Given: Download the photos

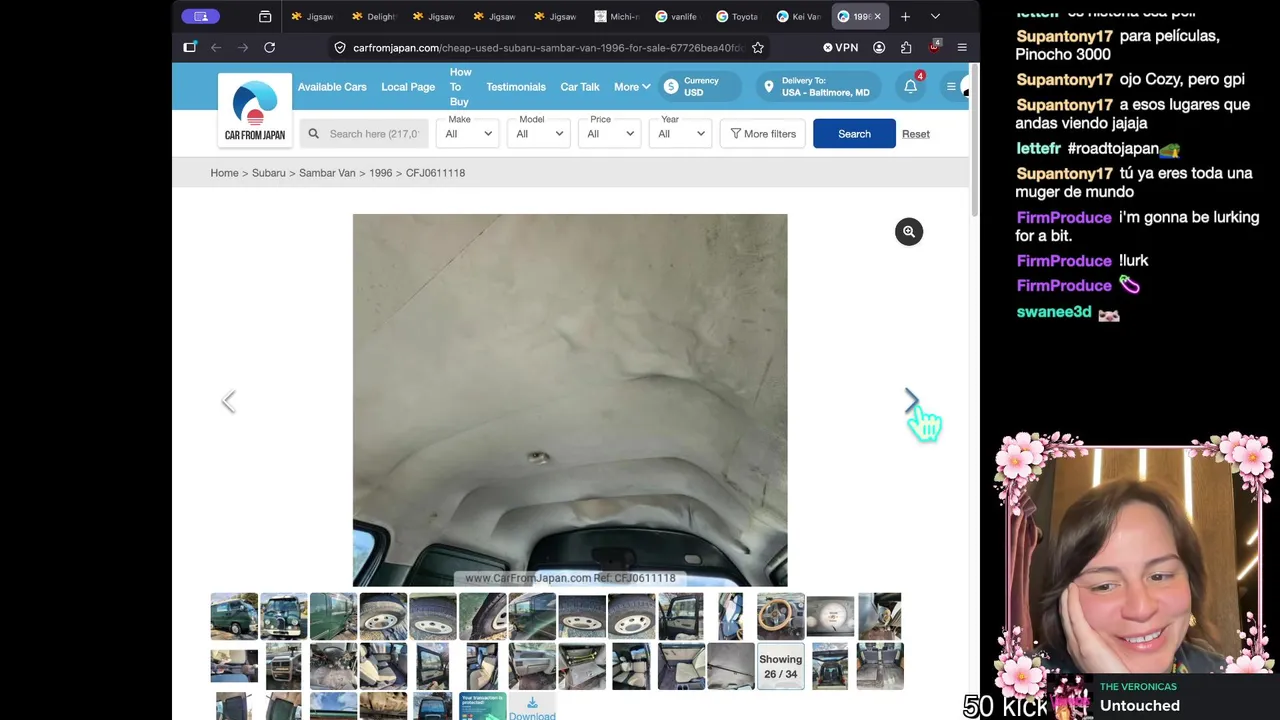Looking at the screenshot, I should coord(532,708).
